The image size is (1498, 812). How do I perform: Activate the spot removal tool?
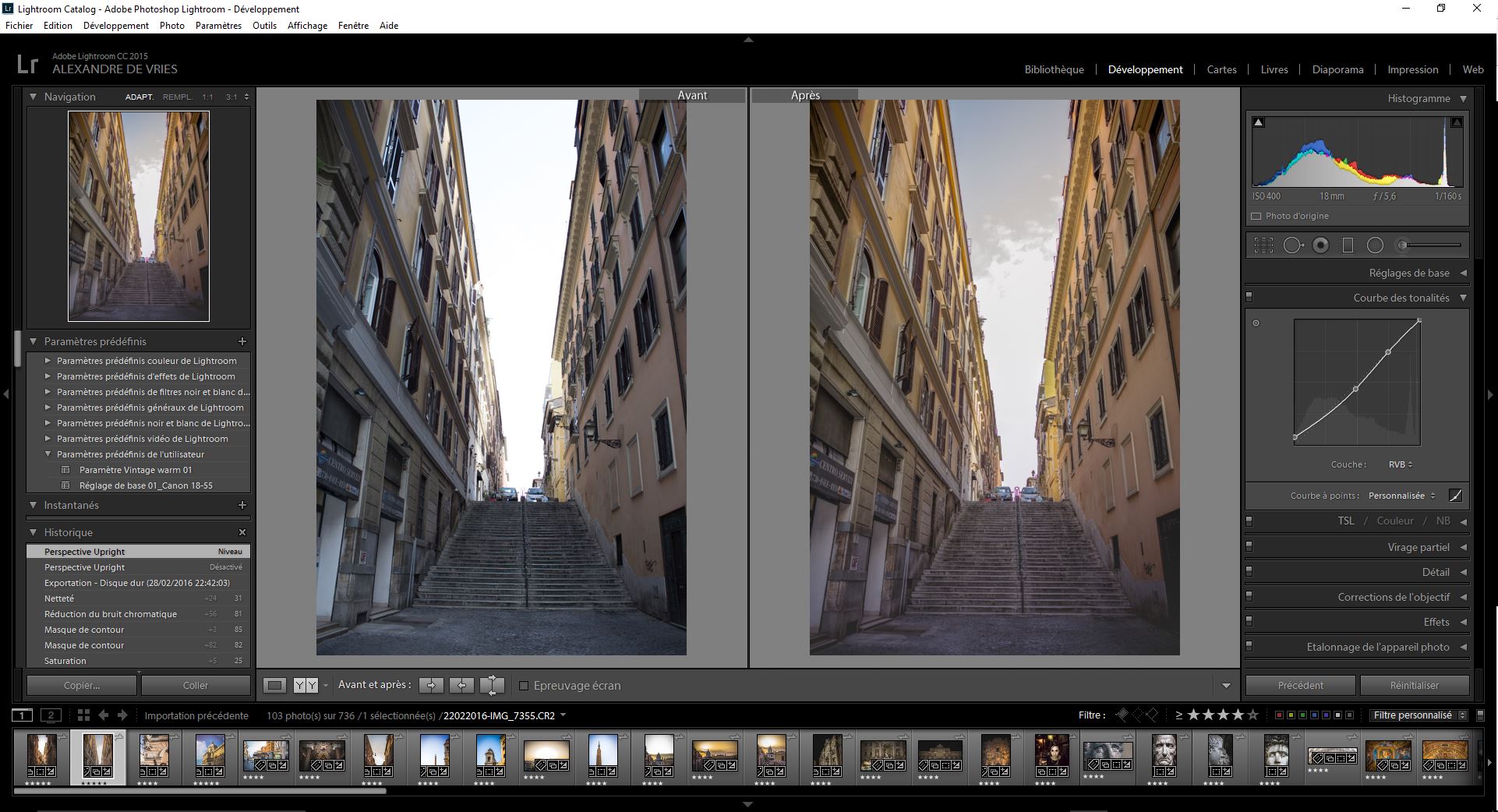(1292, 245)
